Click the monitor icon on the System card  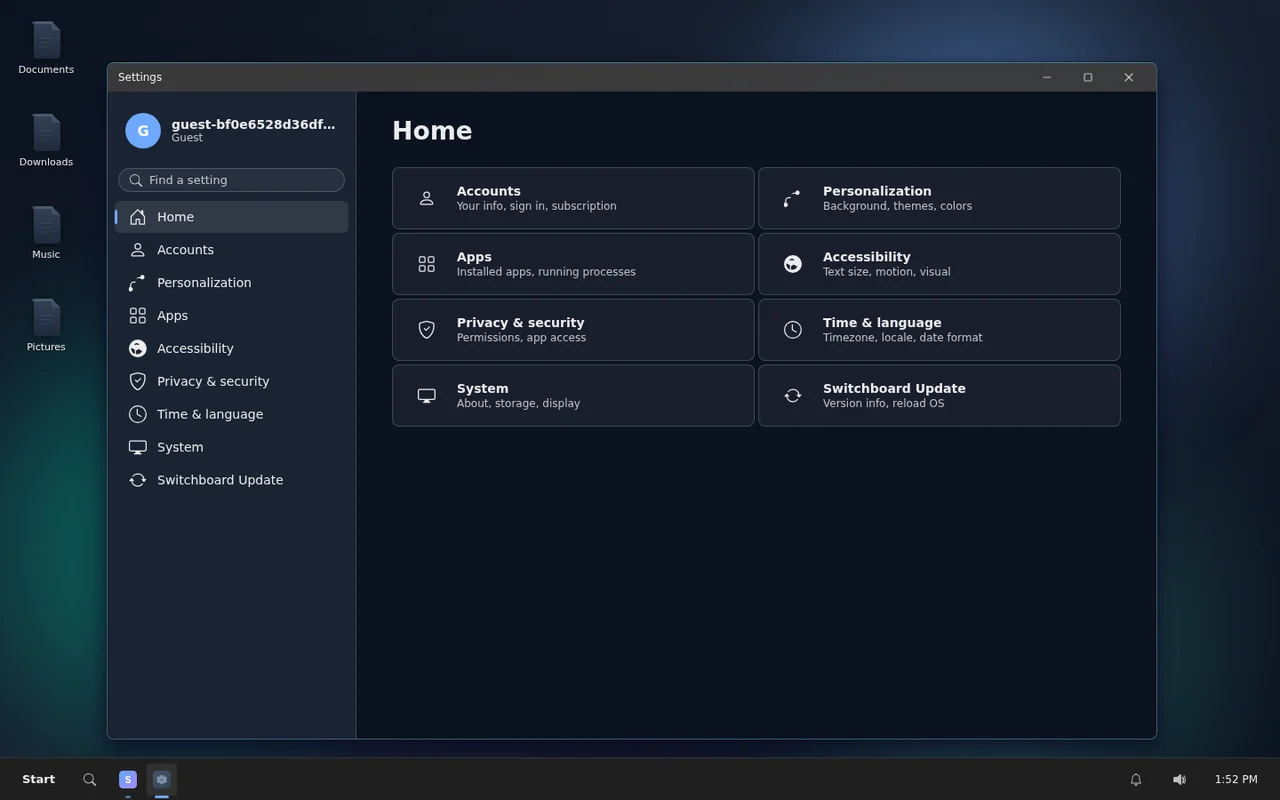[x=427, y=396]
